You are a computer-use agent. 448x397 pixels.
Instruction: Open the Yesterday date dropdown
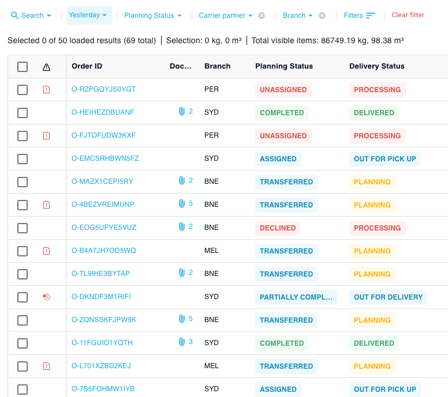(x=89, y=15)
